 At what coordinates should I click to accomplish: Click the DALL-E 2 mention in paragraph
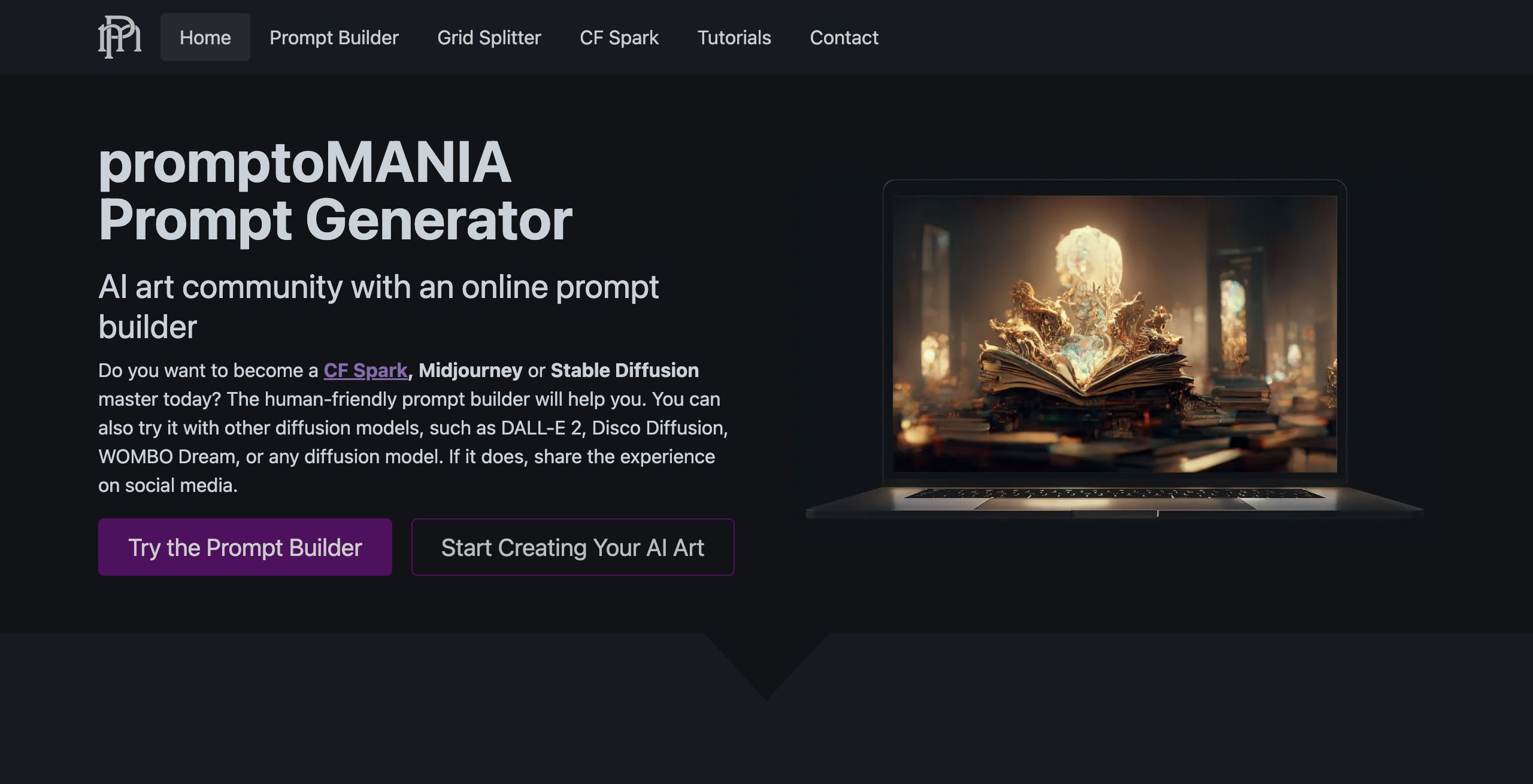coord(541,428)
